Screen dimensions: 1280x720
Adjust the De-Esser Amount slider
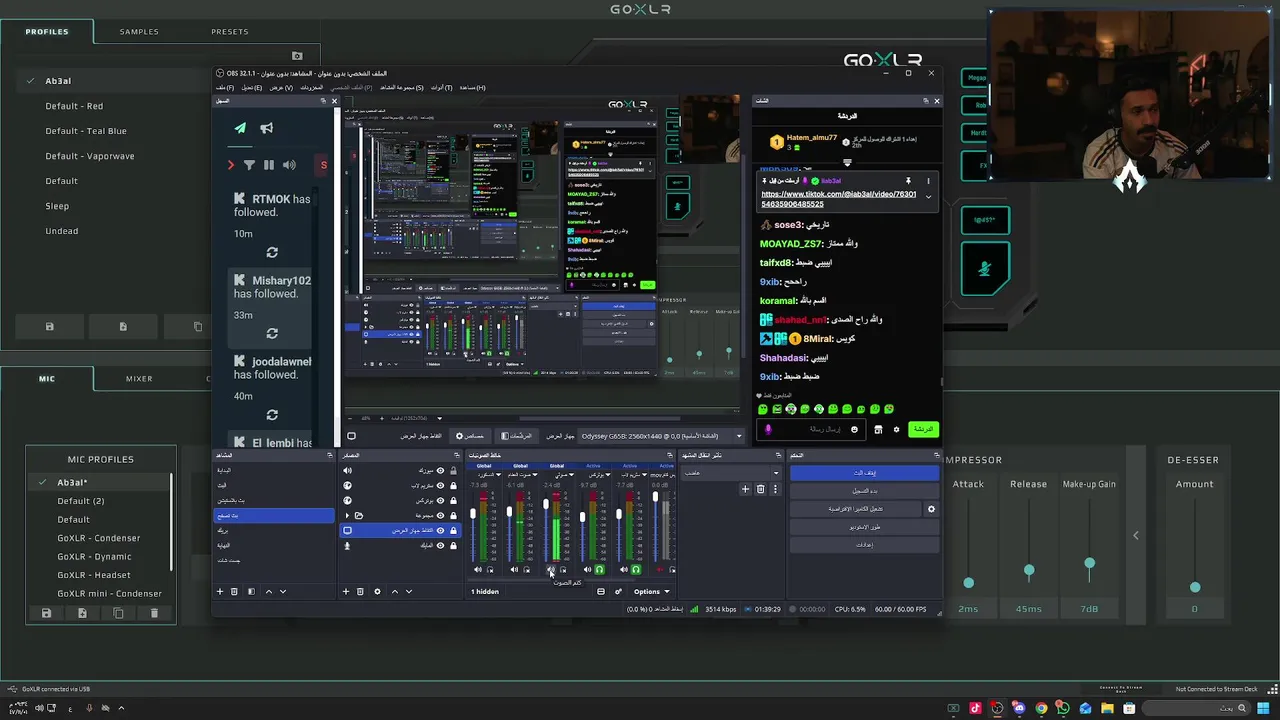[x=1195, y=587]
